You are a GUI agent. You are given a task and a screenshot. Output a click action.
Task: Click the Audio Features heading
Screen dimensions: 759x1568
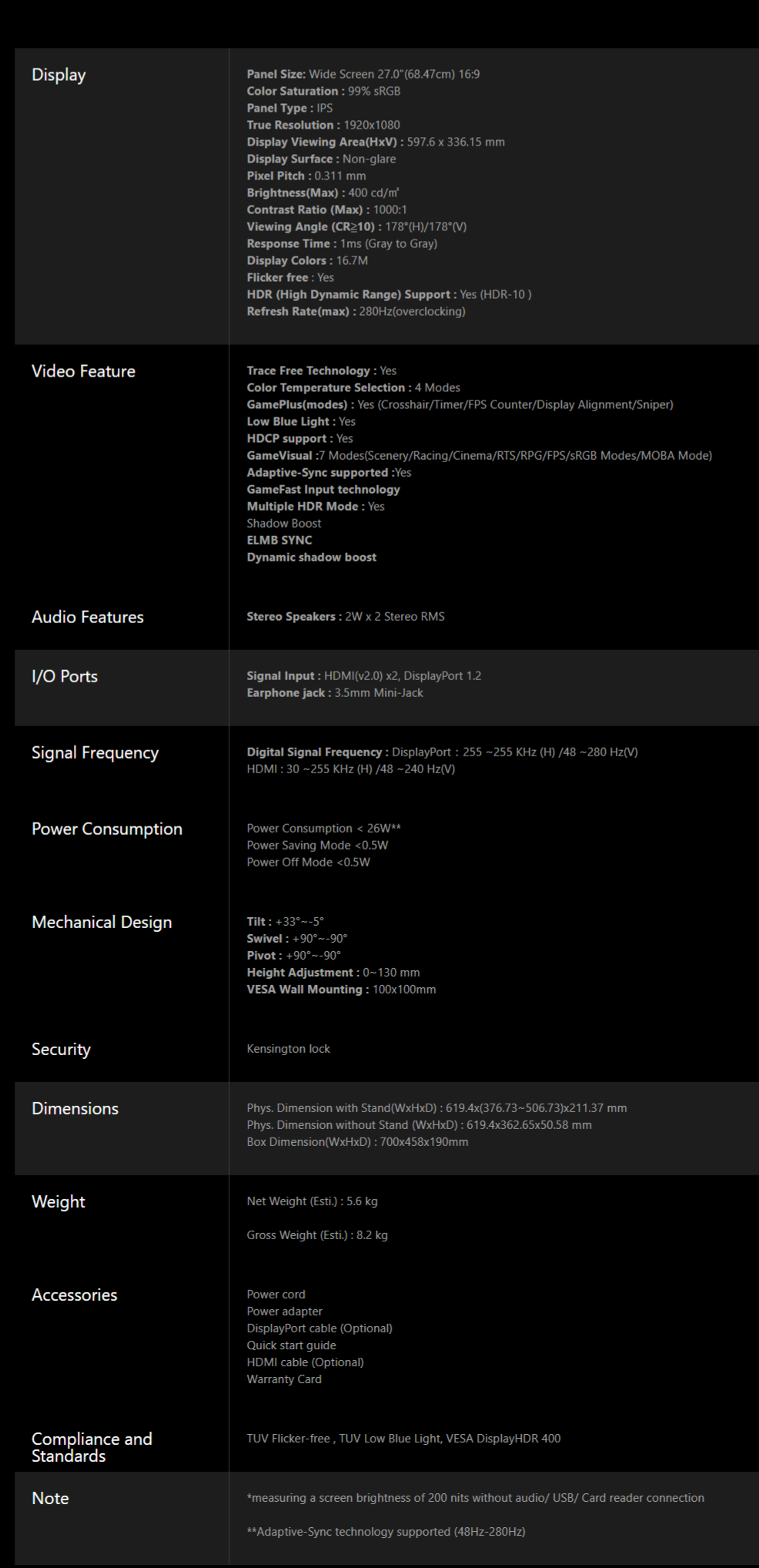pos(88,617)
